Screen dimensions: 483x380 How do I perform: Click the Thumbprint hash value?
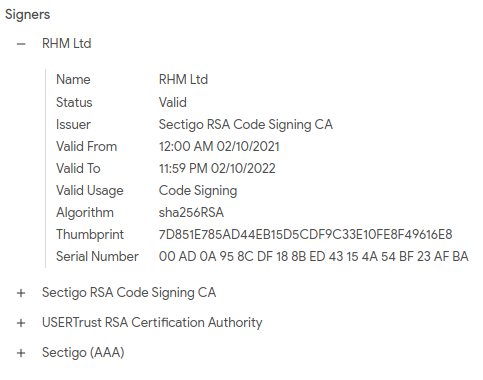[305, 234]
